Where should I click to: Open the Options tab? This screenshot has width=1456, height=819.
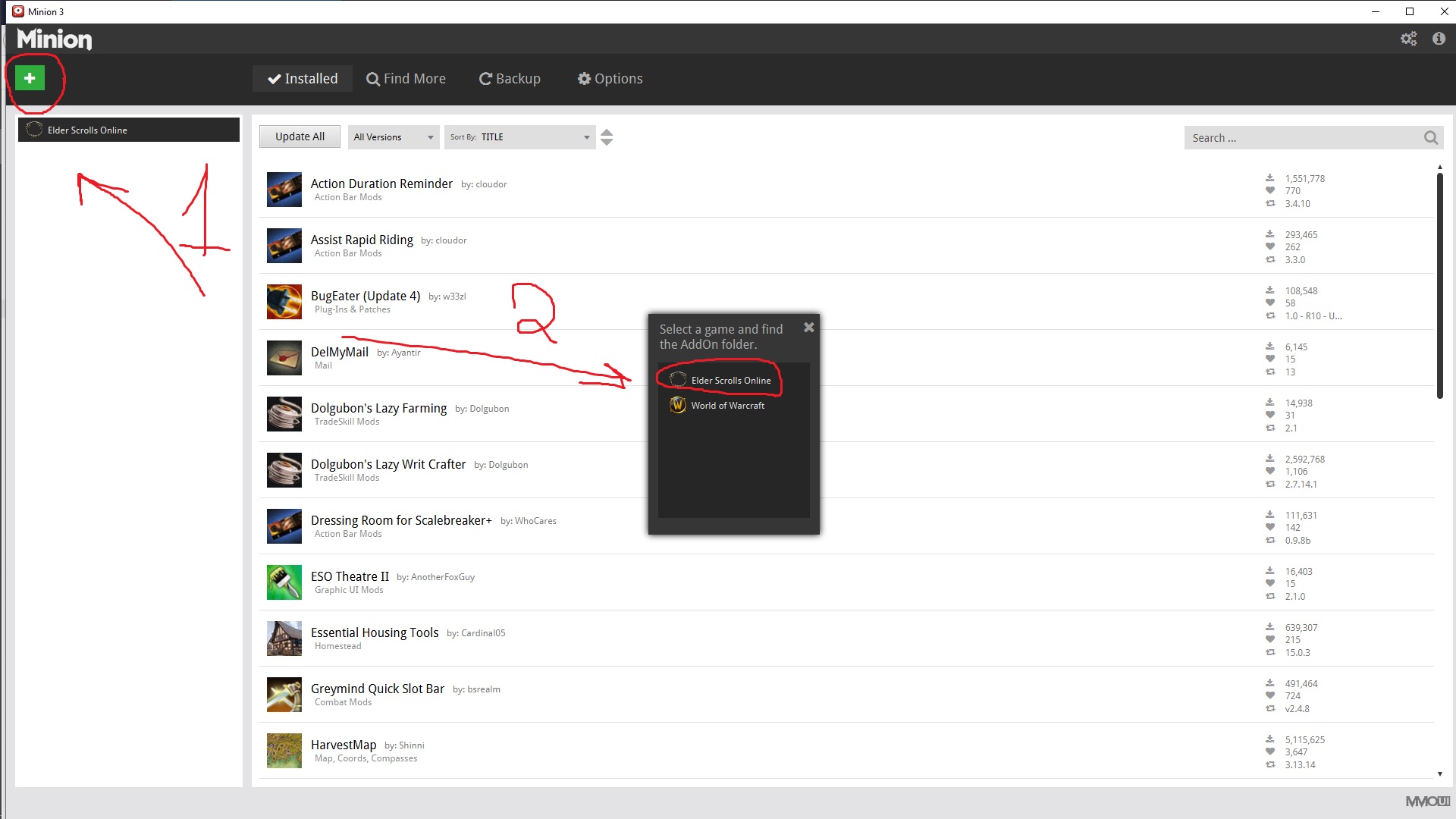[x=610, y=78]
